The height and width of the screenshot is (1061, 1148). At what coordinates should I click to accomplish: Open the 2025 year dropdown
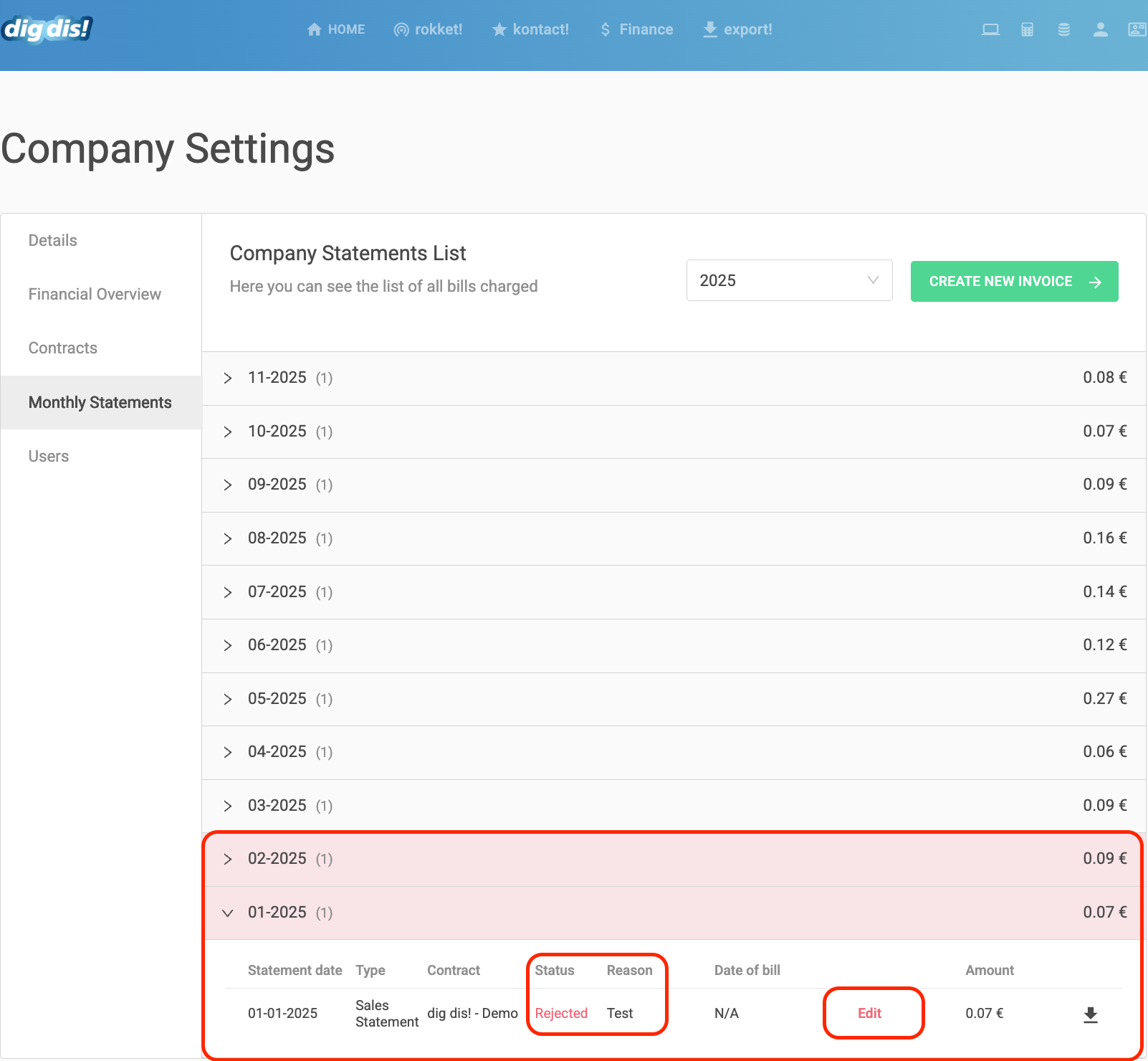[x=789, y=280]
